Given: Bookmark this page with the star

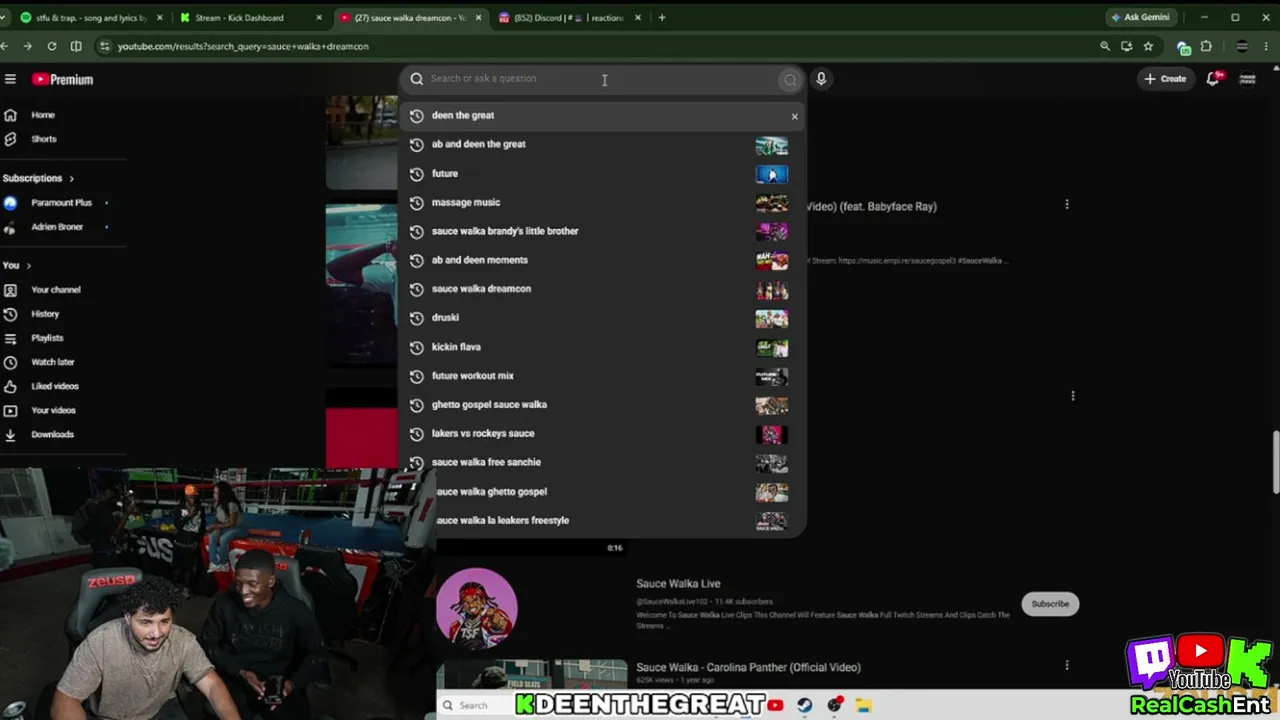Looking at the screenshot, I should click(x=1148, y=46).
